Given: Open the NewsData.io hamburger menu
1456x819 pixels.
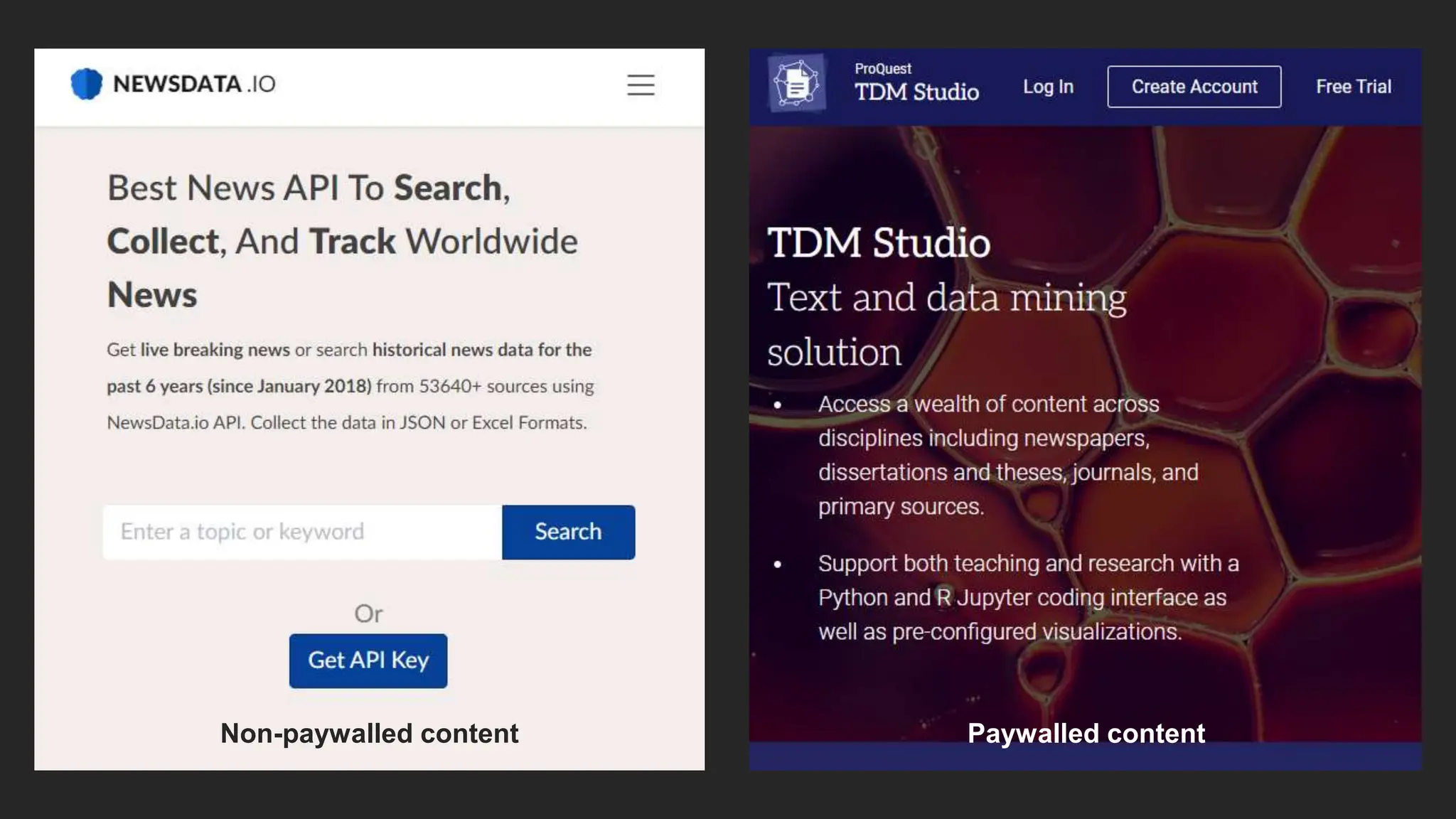Looking at the screenshot, I should tap(641, 85).
